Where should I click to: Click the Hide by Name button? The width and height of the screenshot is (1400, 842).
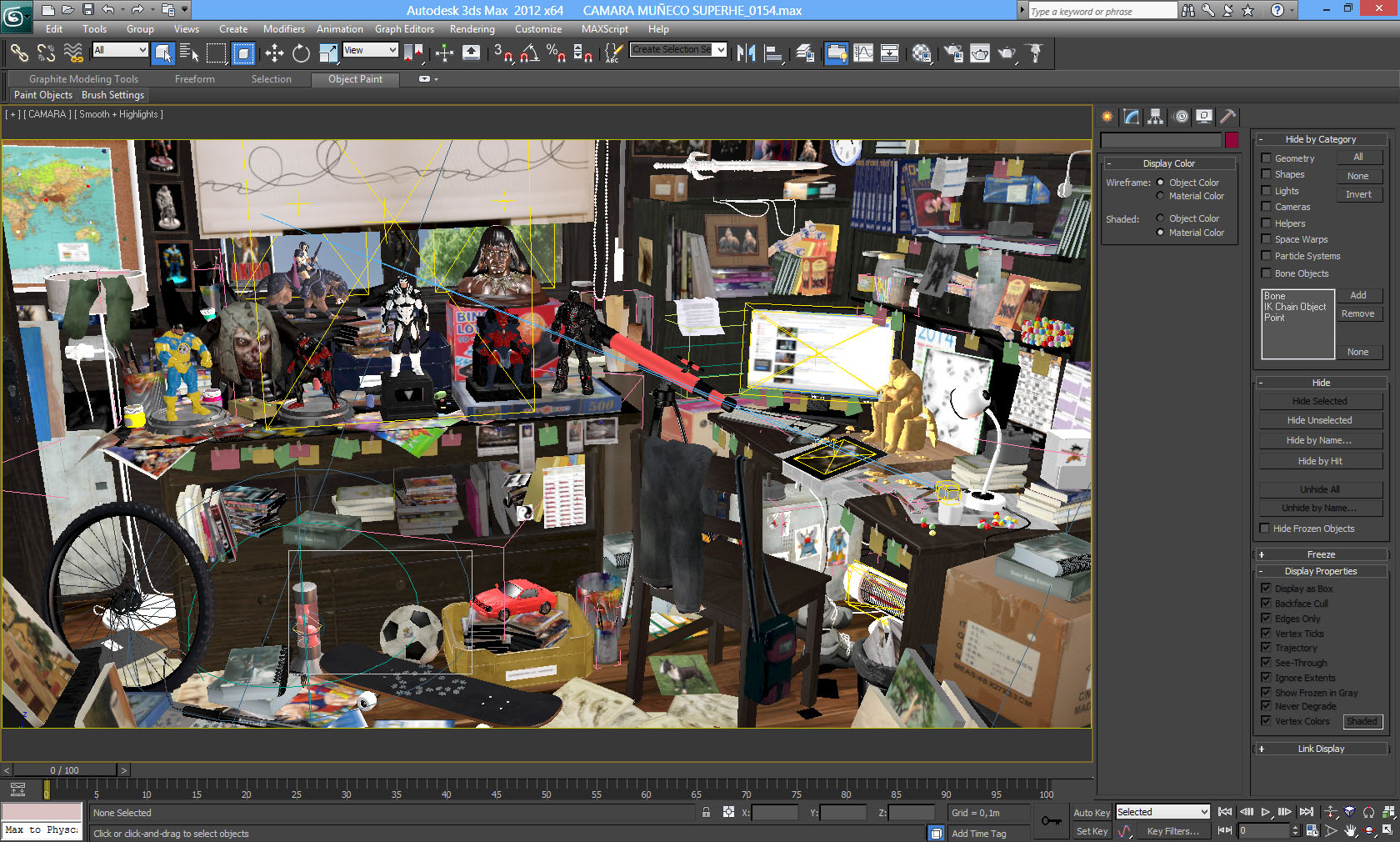1320,440
